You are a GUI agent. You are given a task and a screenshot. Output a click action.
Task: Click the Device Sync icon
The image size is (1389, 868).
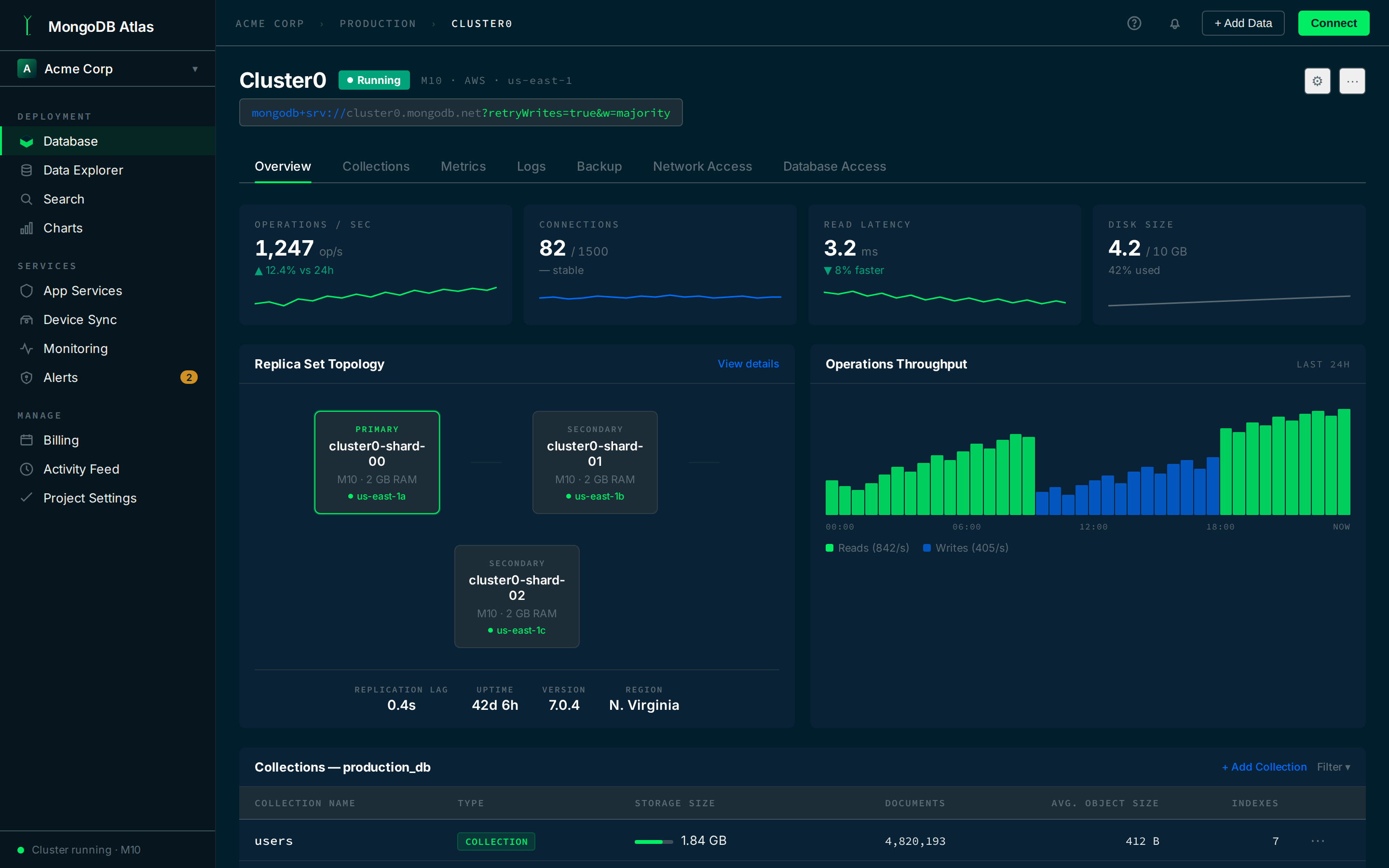point(27,320)
